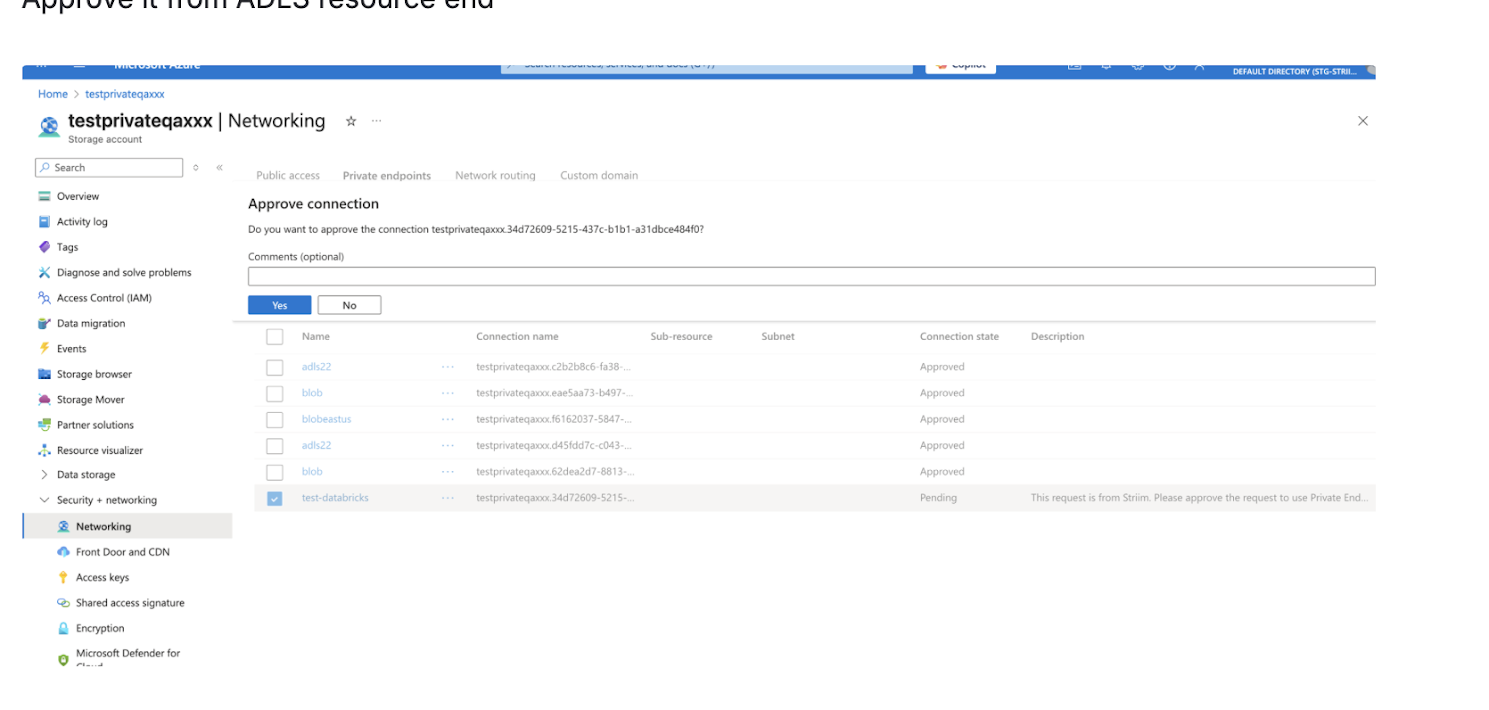Open the Activity log icon in sidebar
Viewport: 1489px width, 710px height.
45,221
